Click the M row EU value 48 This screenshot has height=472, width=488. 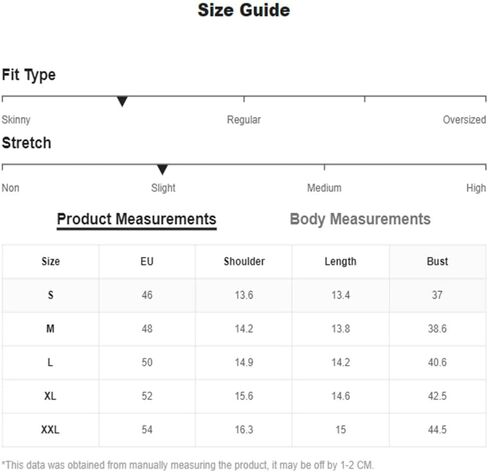point(147,329)
